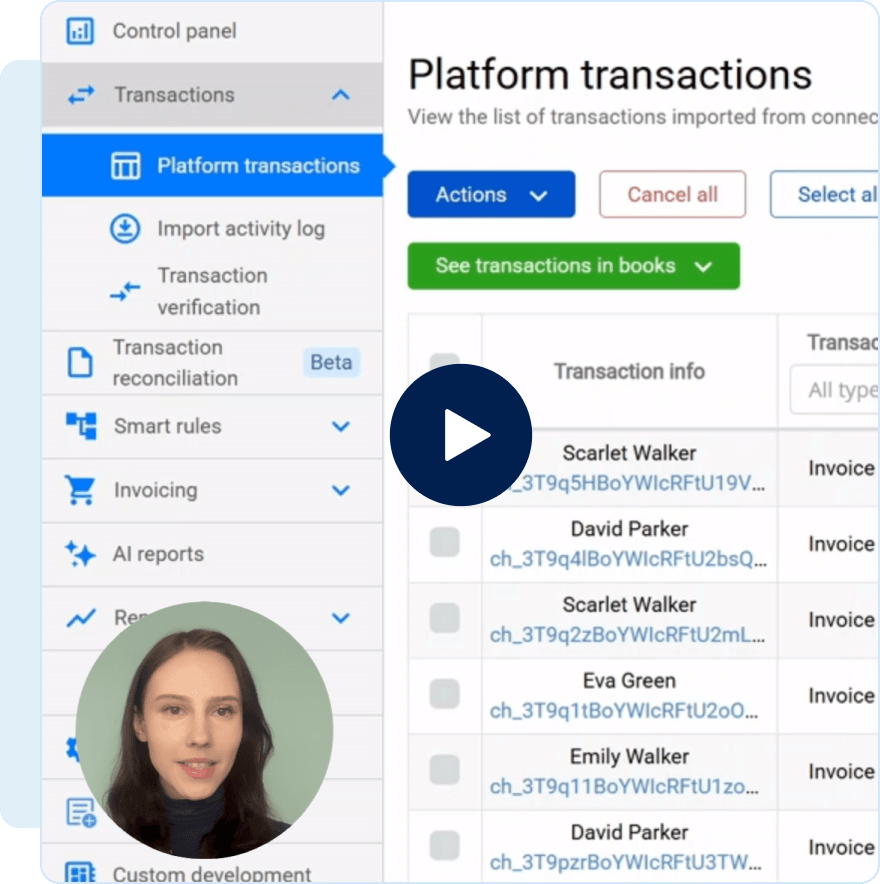Tick checkbox for David Parker ch_3T9pzr row
The image size is (880, 884).
pyautogui.click(x=444, y=846)
